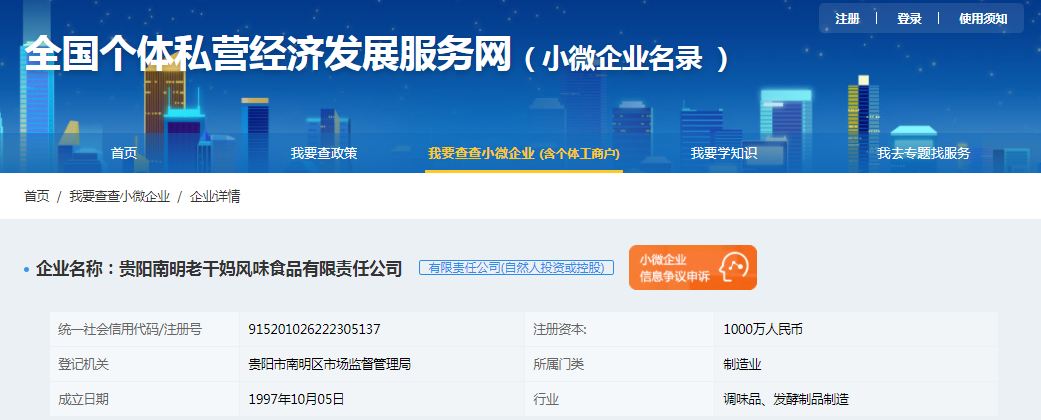Click credit code 91520102622230513​7

(x=314, y=330)
